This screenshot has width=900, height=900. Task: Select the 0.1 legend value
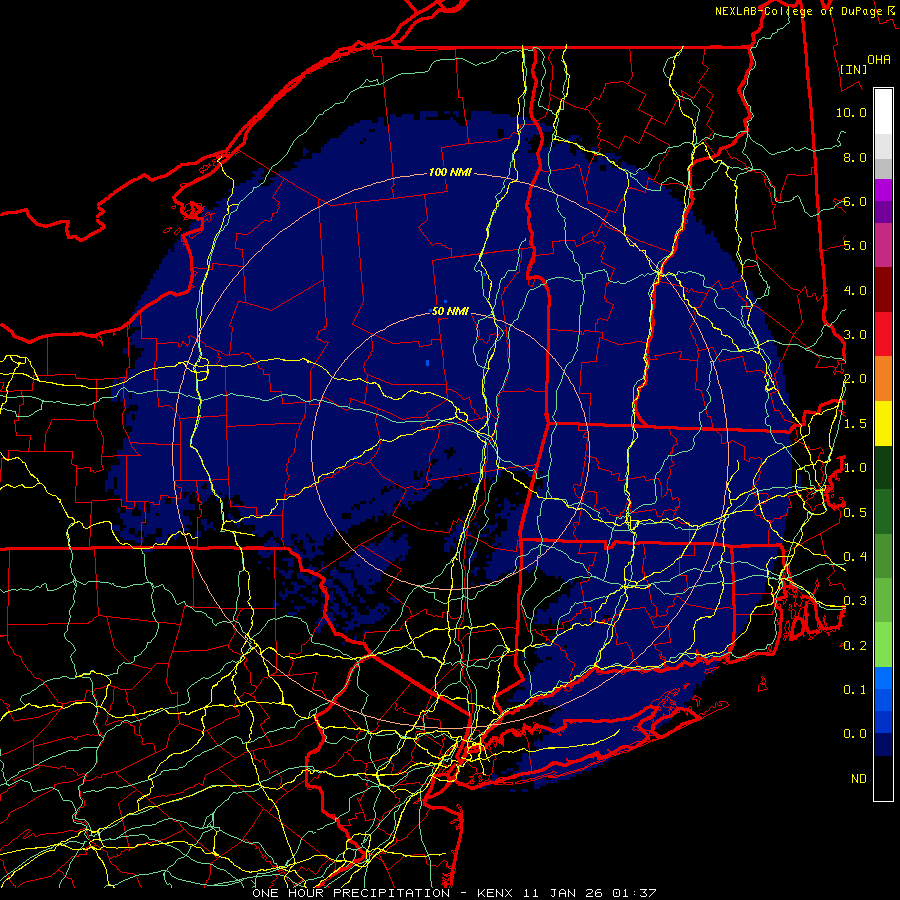click(x=855, y=690)
